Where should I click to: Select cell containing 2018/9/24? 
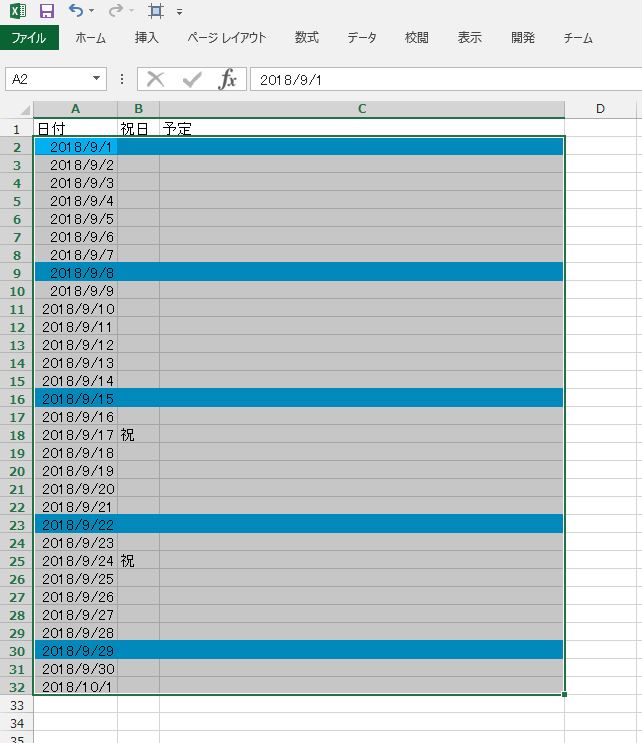point(76,561)
